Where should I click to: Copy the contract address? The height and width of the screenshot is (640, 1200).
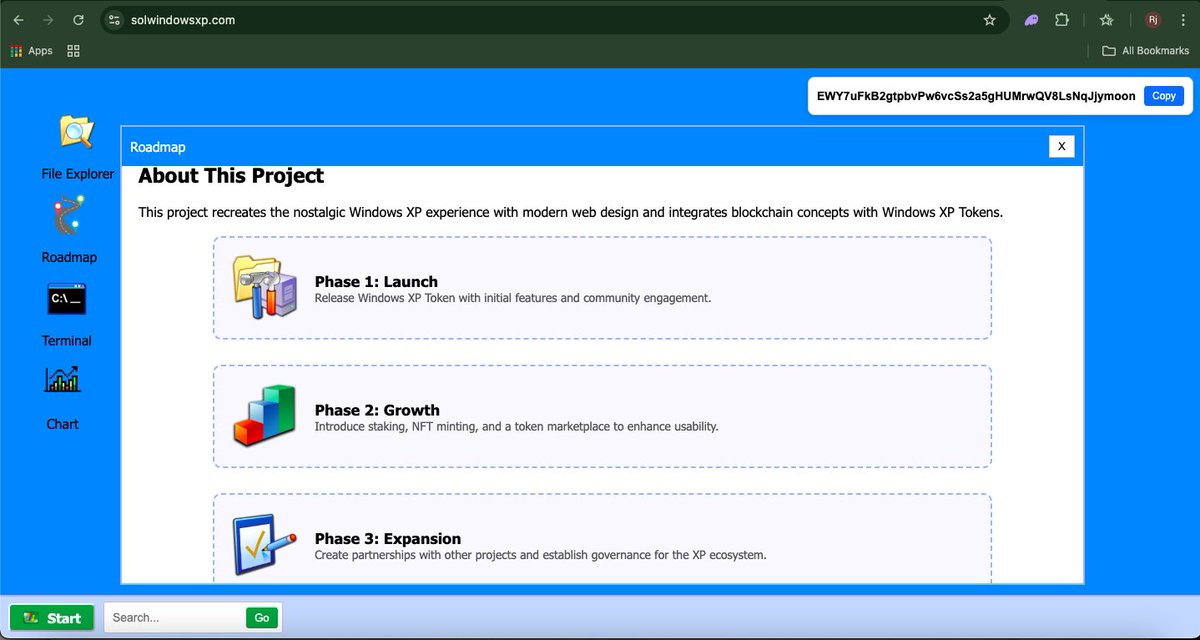coord(1164,96)
